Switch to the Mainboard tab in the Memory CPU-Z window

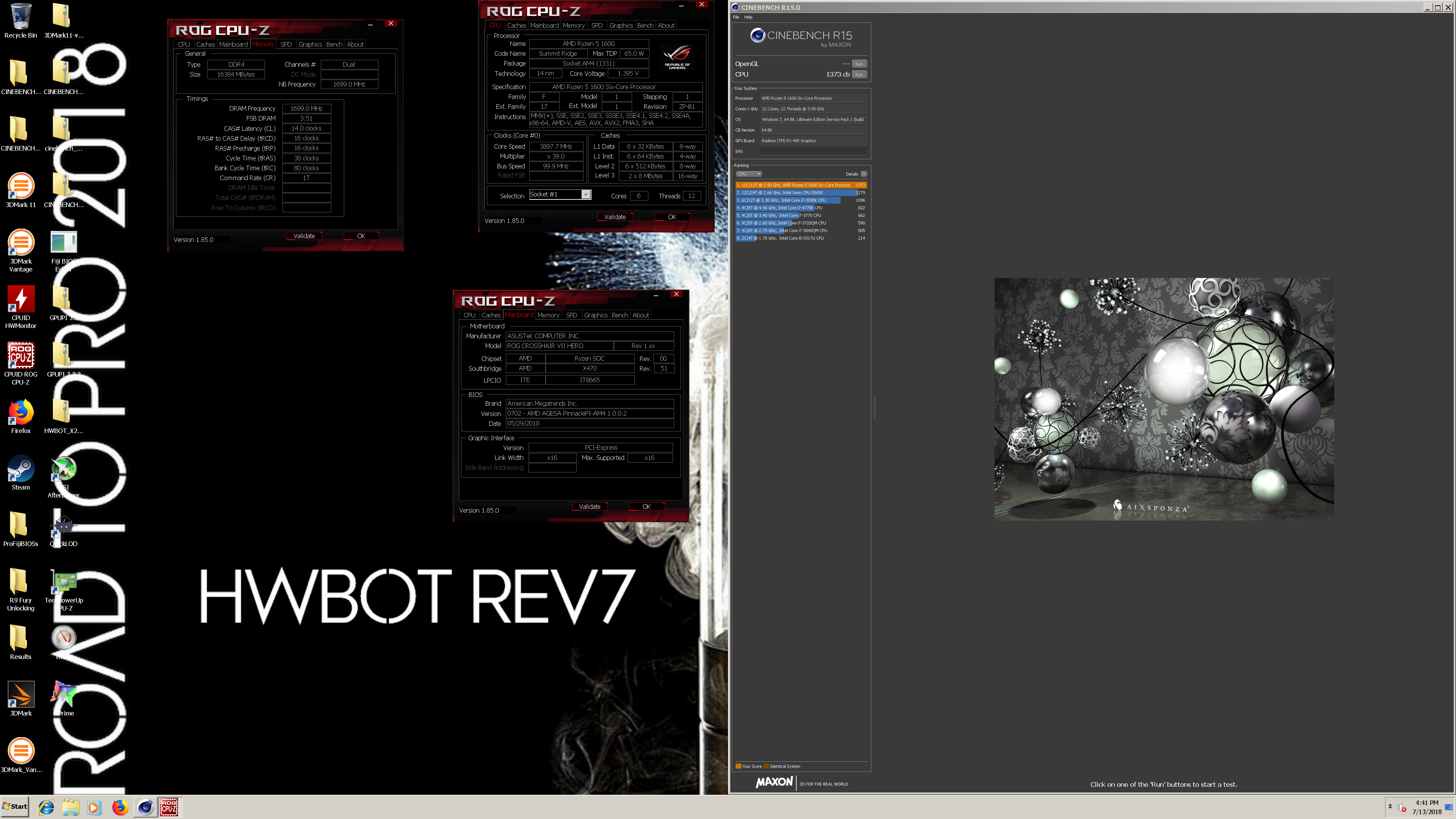[x=234, y=44]
